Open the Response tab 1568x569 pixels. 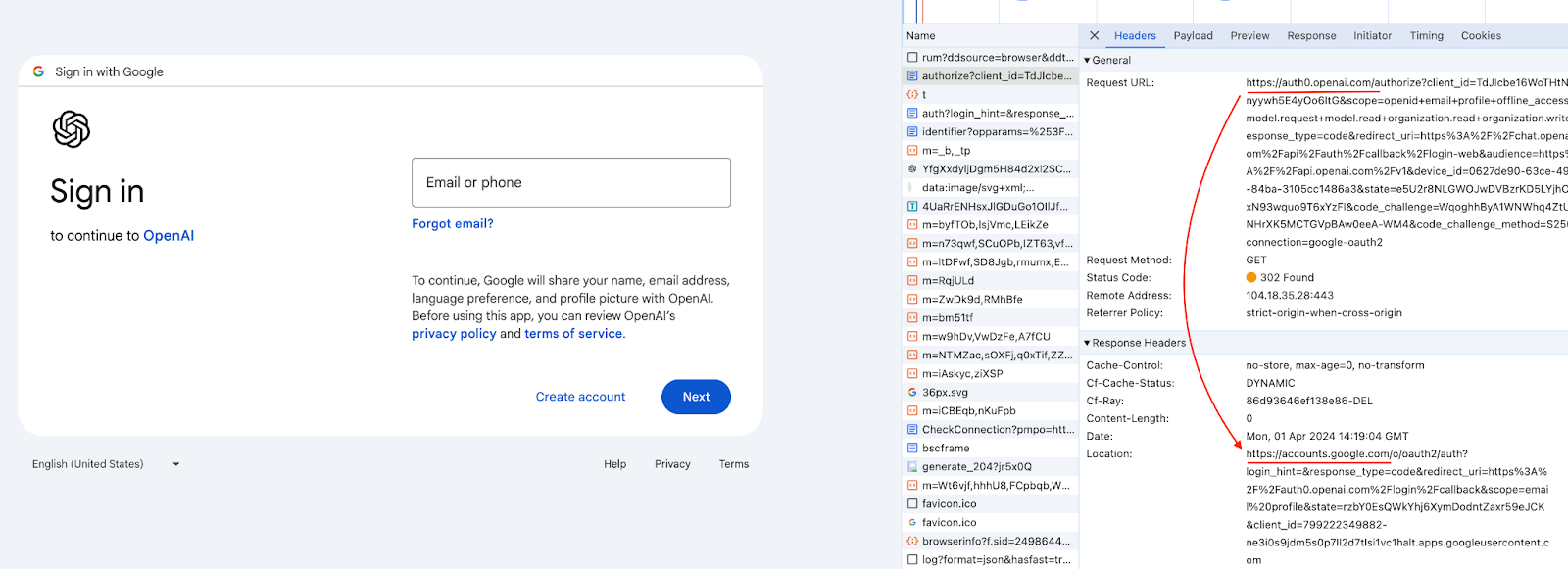[x=1311, y=36]
